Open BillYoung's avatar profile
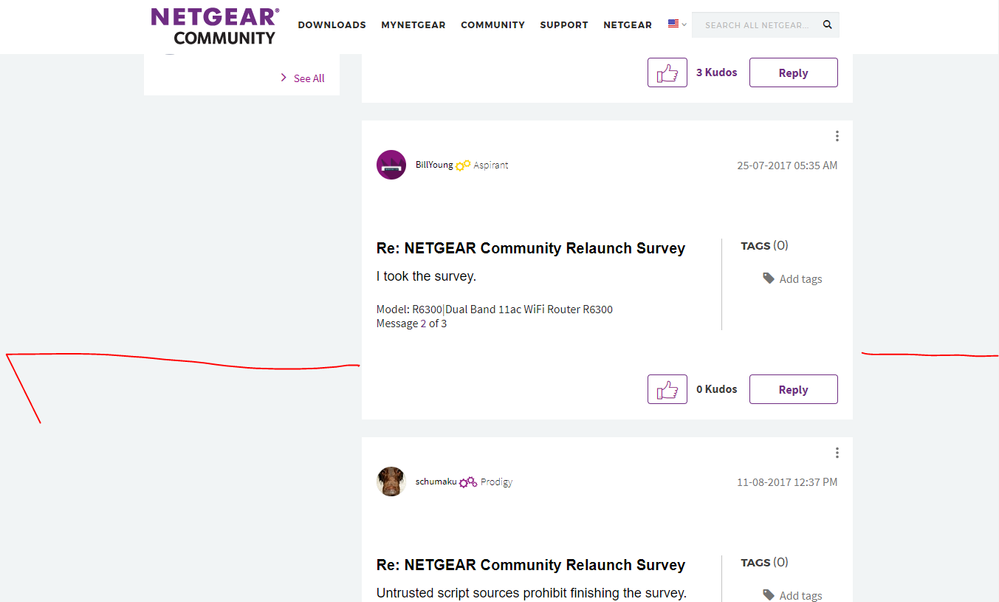 391,165
